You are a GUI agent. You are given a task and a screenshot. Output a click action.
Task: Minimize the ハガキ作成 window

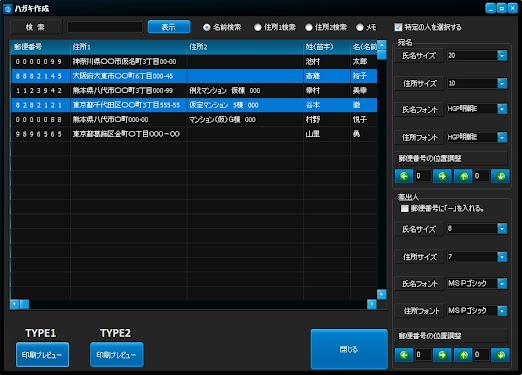[x=490, y=8]
